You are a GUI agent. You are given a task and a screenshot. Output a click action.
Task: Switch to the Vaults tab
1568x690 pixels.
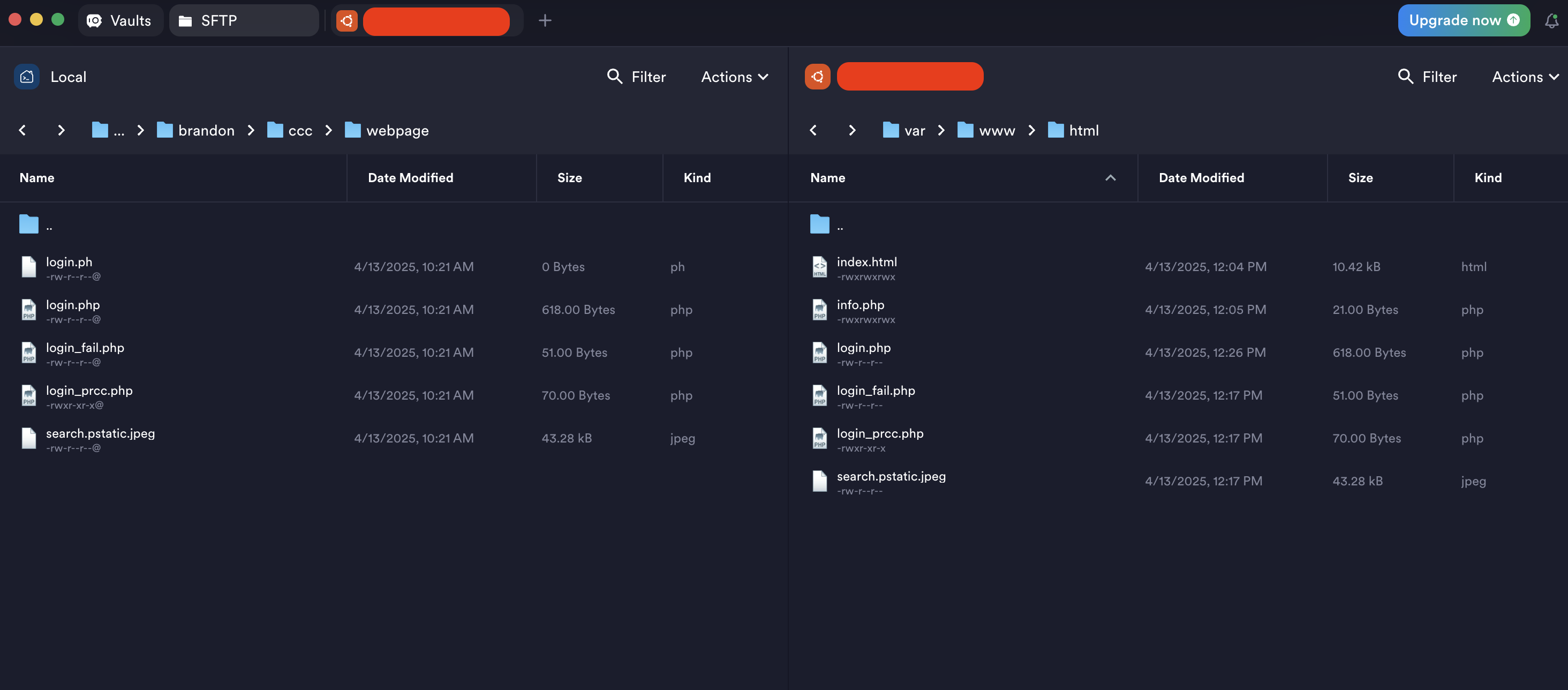click(x=120, y=21)
